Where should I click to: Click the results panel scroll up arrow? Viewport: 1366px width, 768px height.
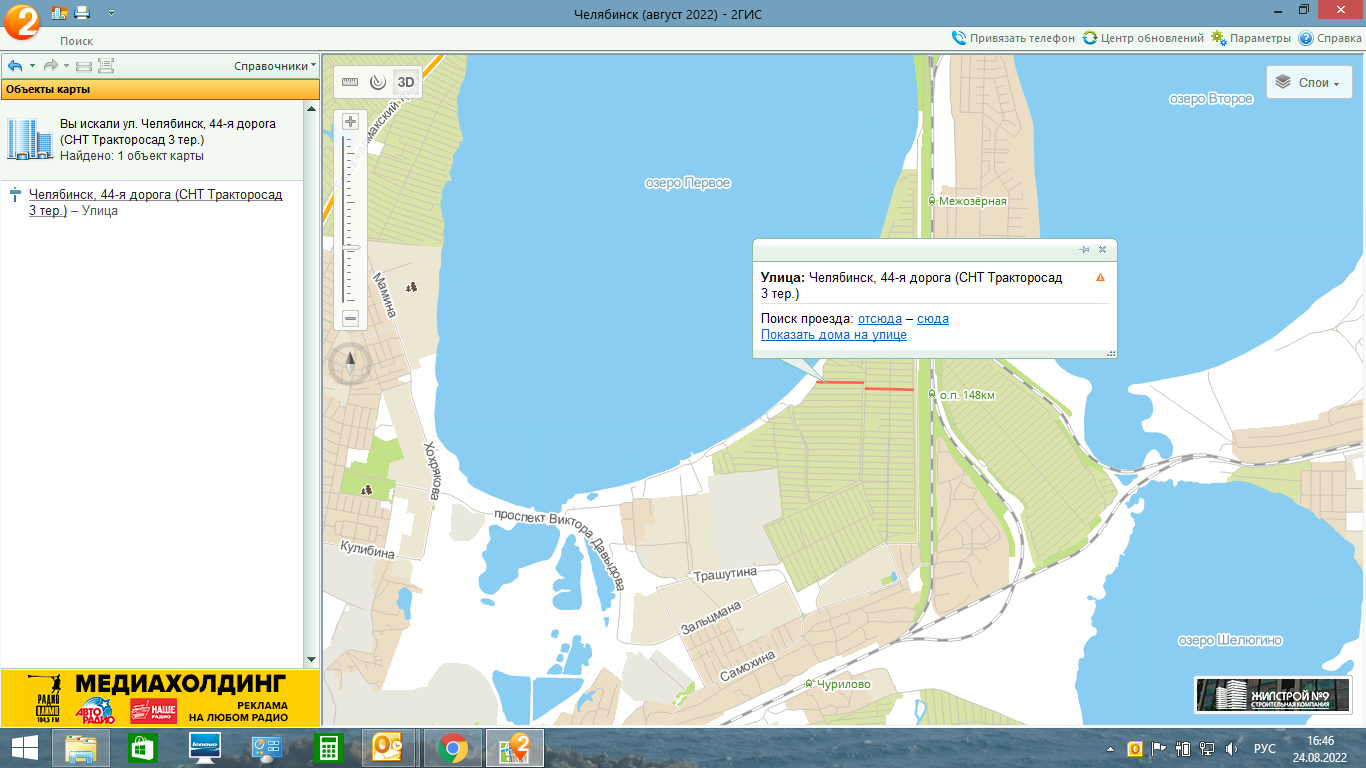coord(311,107)
